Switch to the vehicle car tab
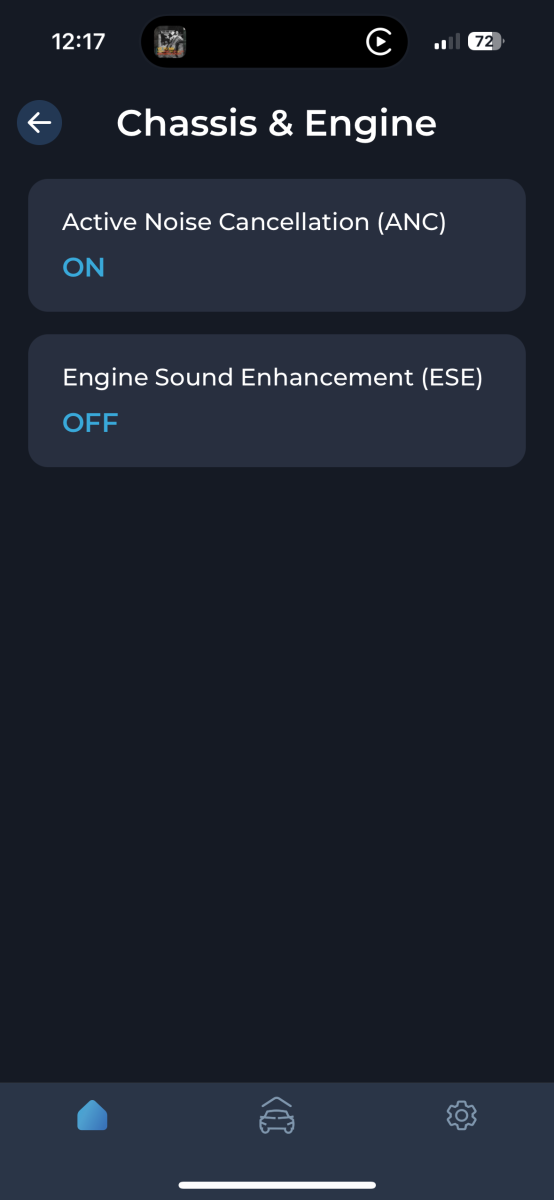This screenshot has width=554, height=1200. (x=277, y=1115)
